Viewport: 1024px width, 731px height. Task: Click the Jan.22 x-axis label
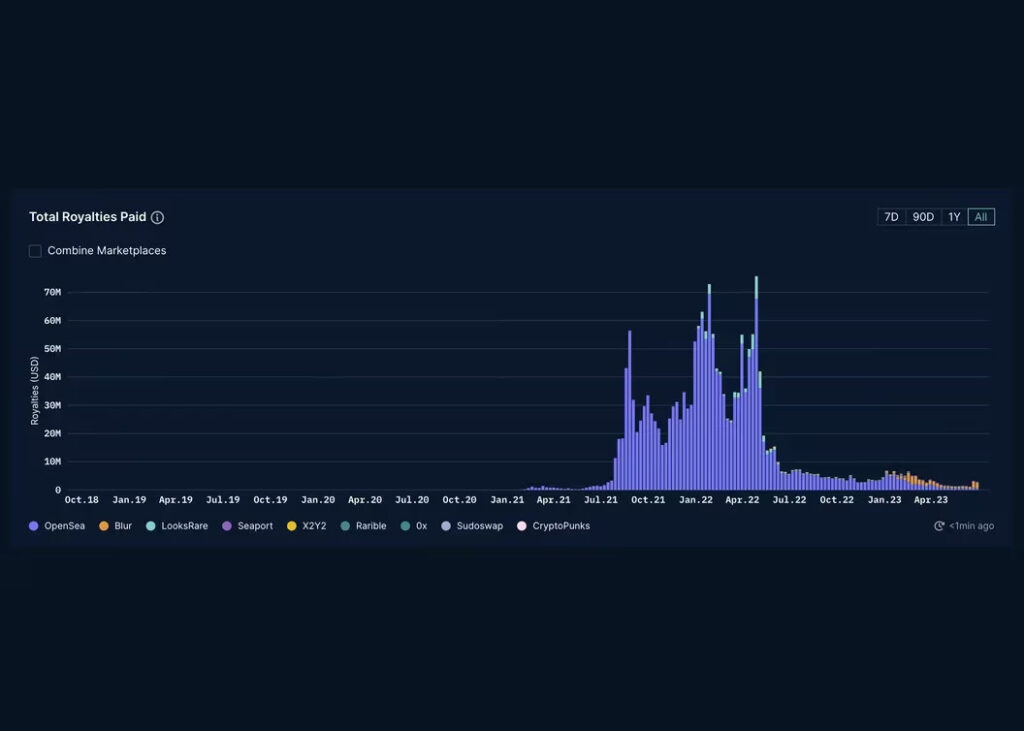click(696, 500)
